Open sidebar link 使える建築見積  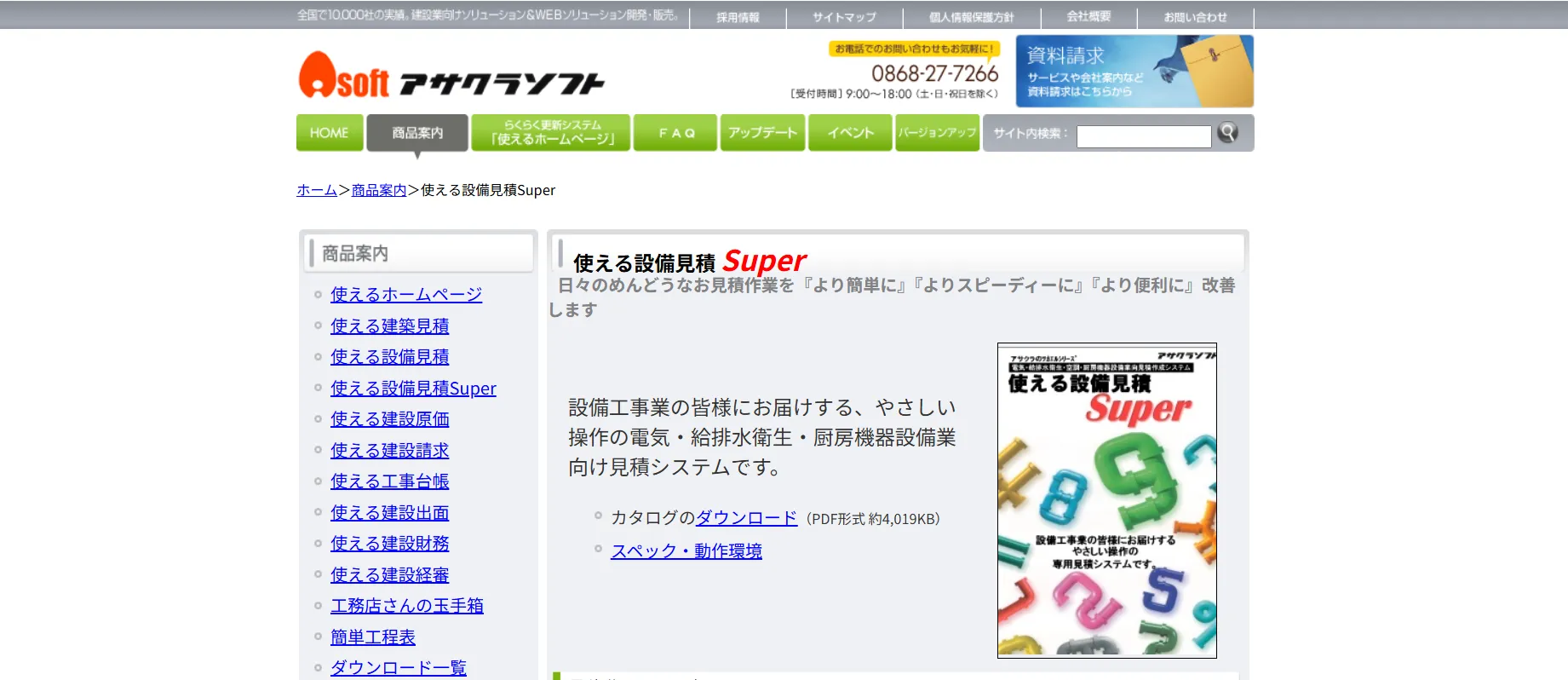pos(389,326)
